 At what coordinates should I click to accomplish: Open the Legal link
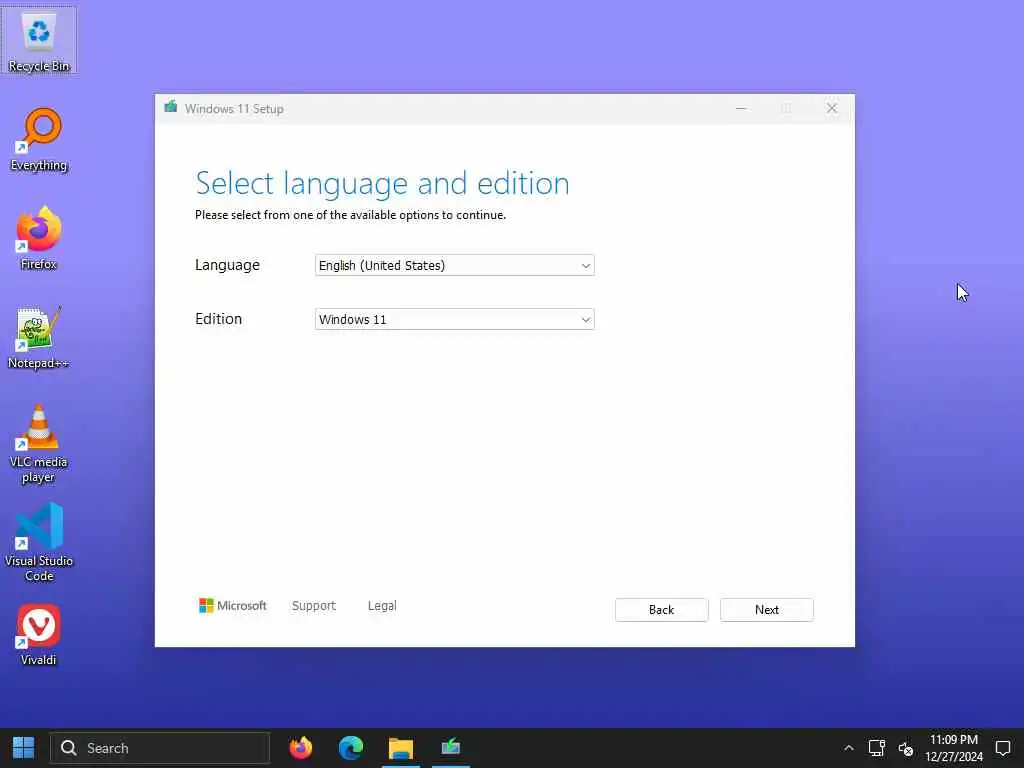point(382,606)
